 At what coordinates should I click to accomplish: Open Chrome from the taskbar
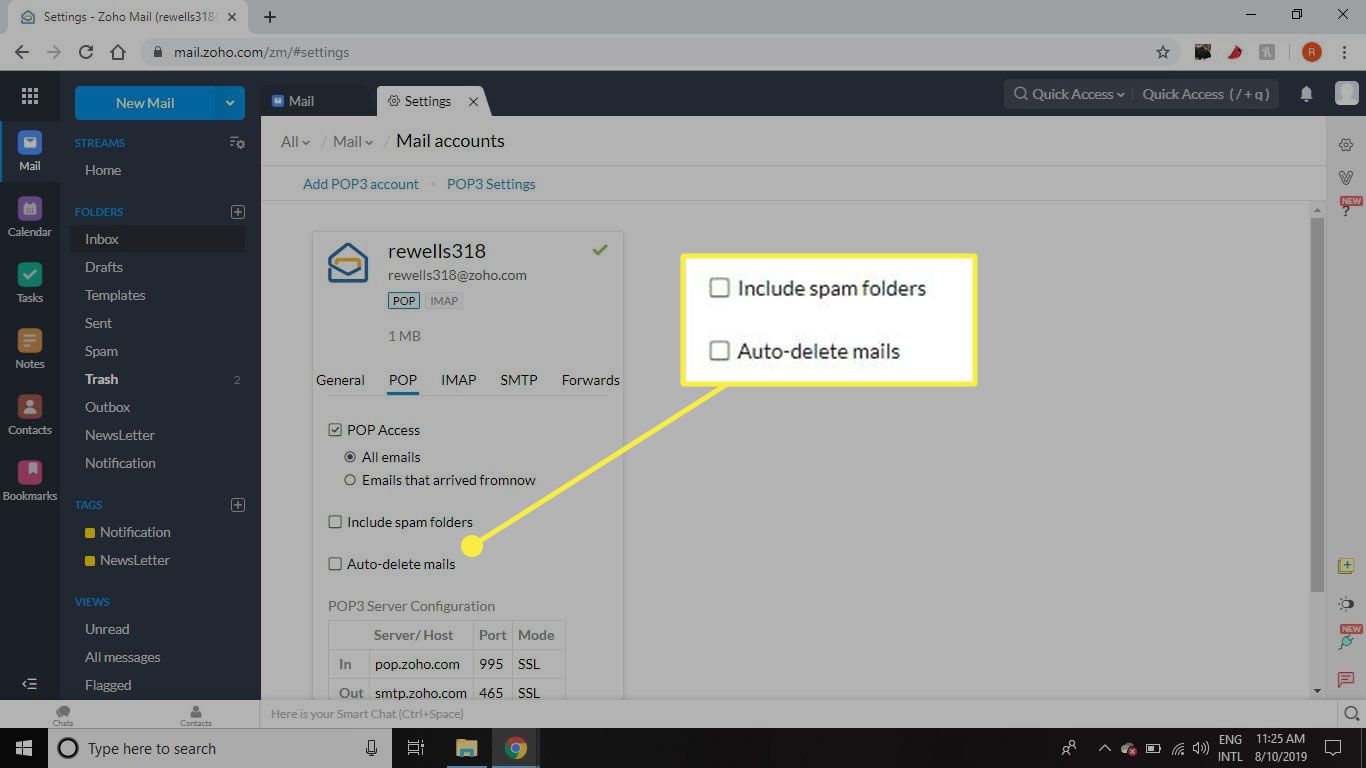point(515,748)
